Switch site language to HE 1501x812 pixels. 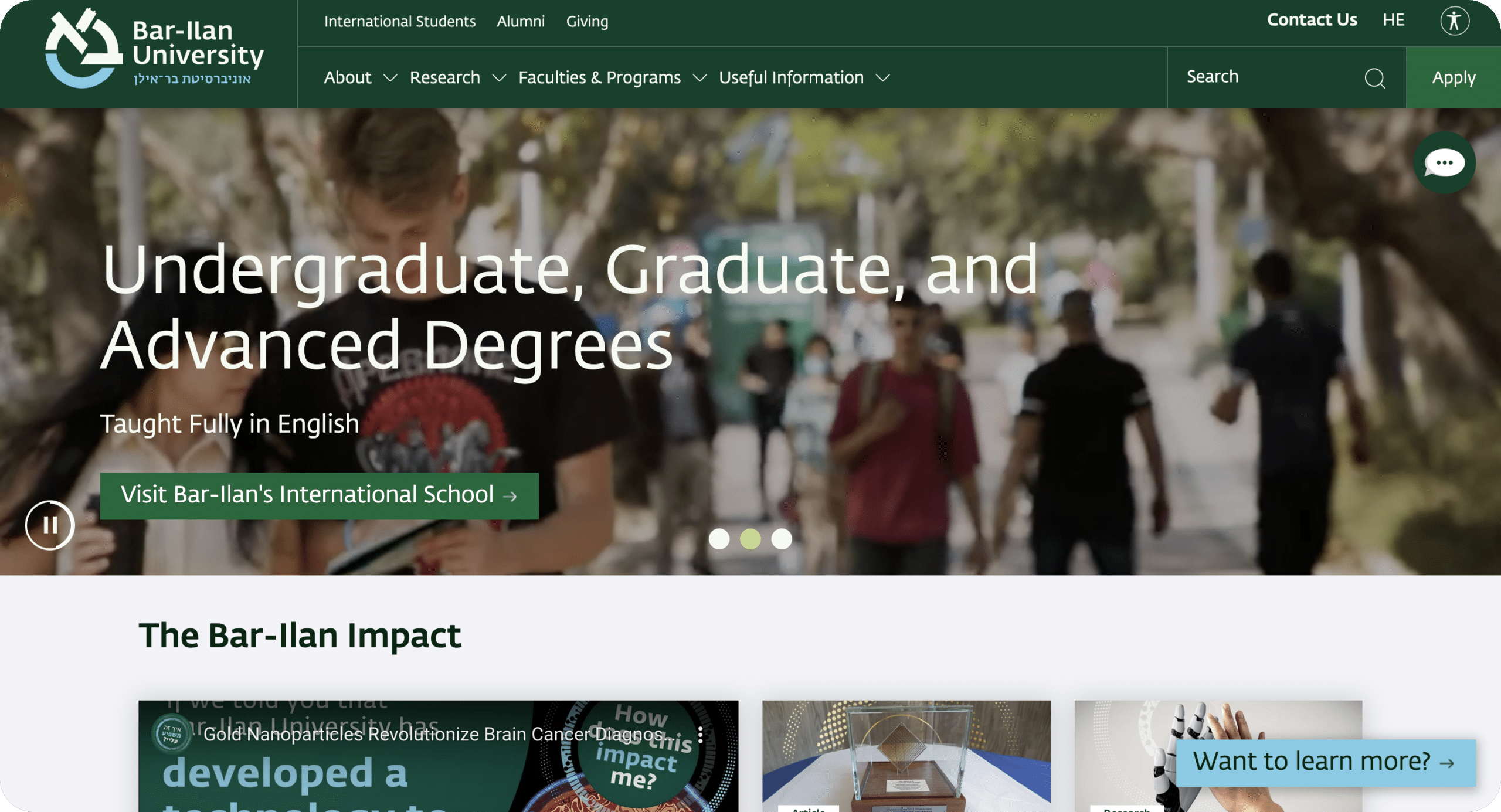(1393, 21)
